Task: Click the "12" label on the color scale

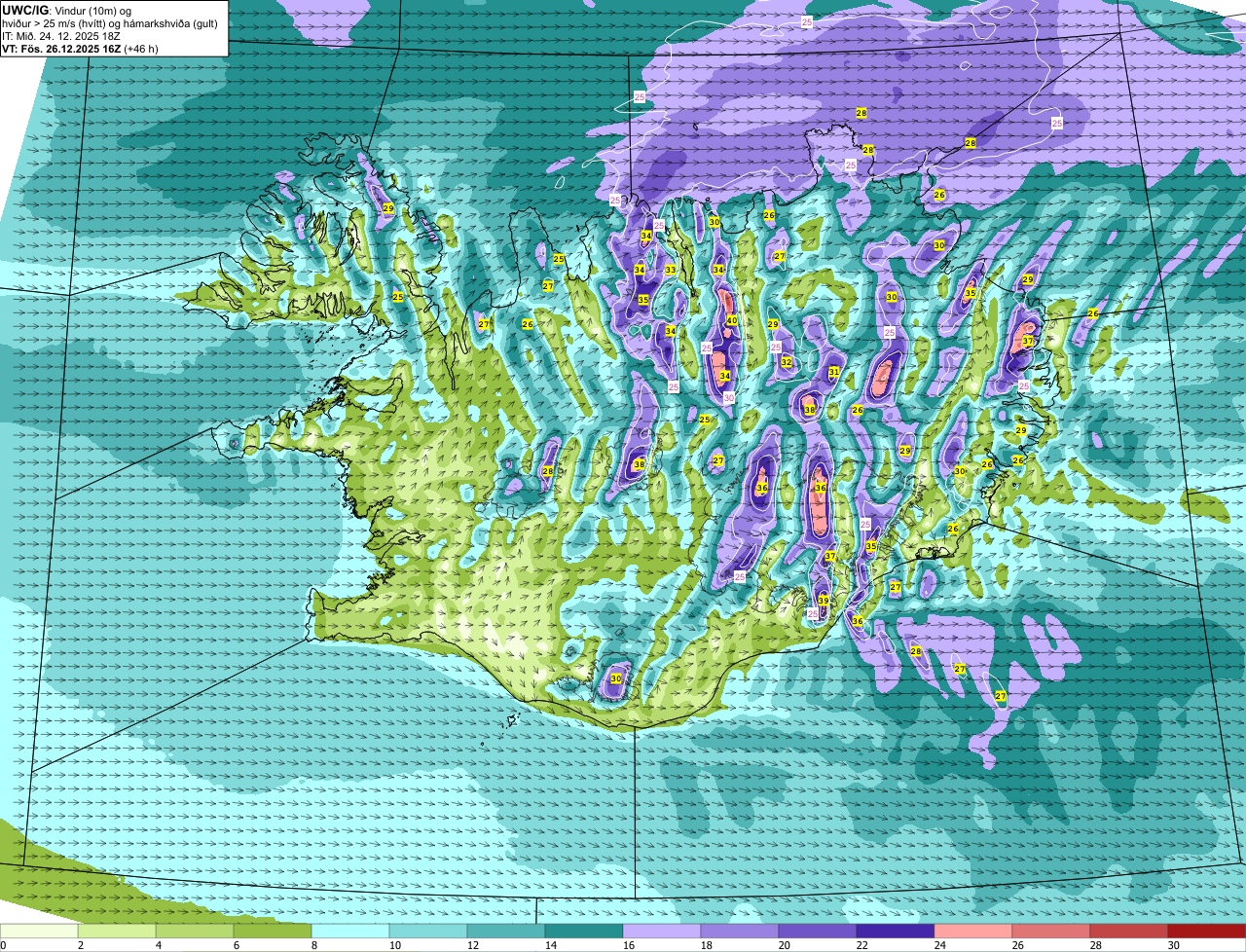Action: [x=473, y=945]
